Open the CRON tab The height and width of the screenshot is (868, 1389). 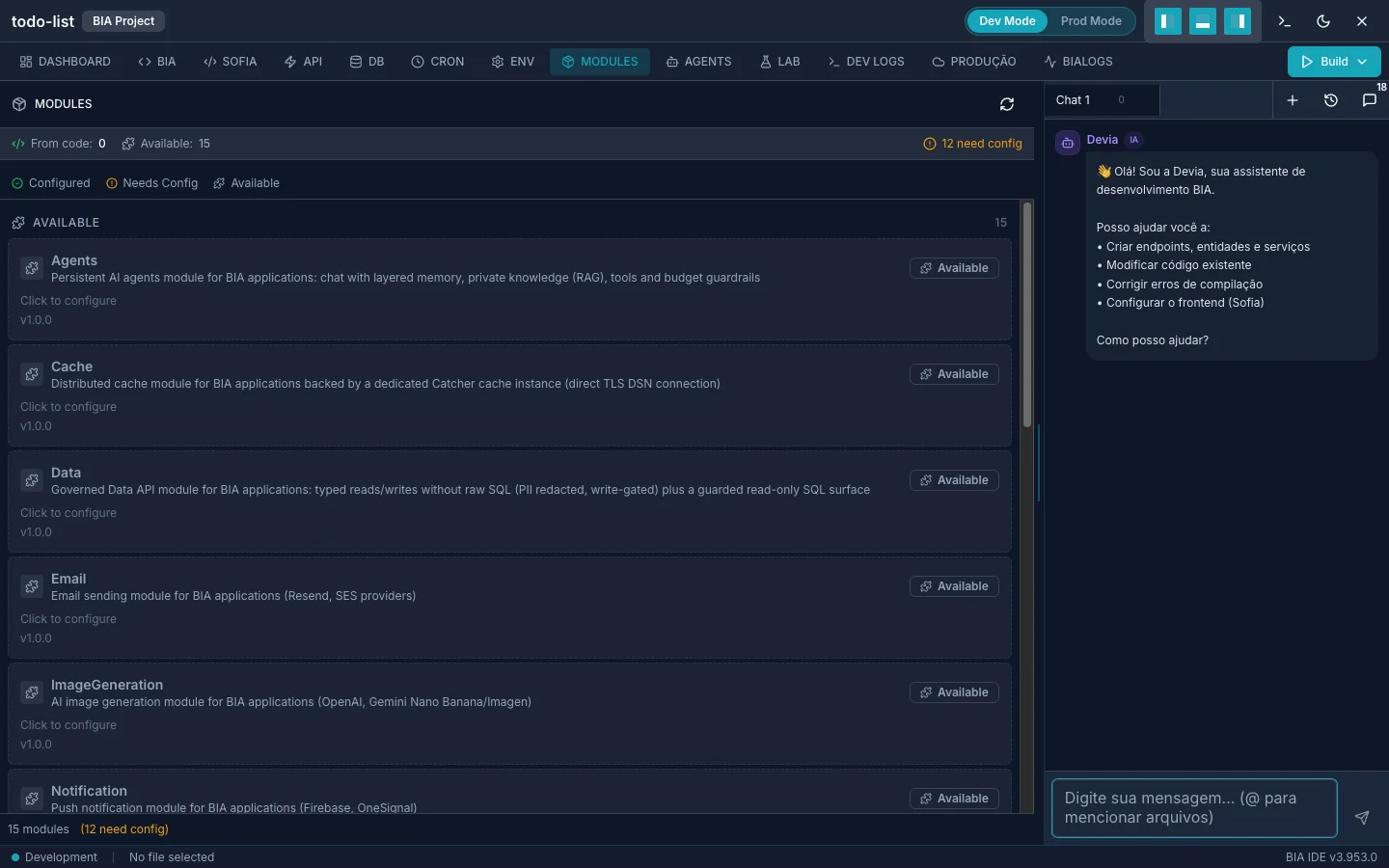click(438, 62)
